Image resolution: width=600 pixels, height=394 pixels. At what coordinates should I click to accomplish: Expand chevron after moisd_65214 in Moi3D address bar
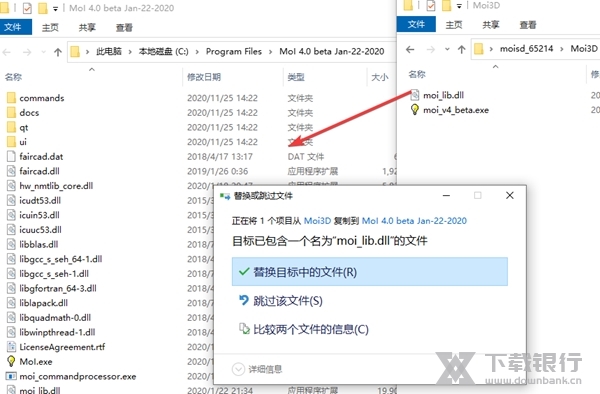tap(562, 49)
